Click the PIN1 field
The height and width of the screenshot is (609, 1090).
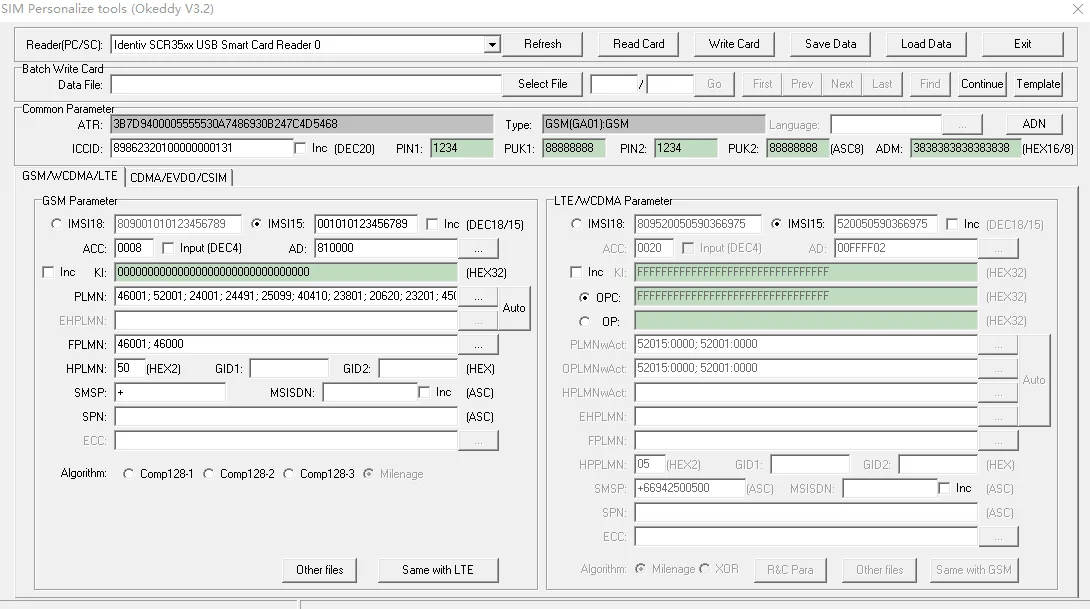(462, 148)
